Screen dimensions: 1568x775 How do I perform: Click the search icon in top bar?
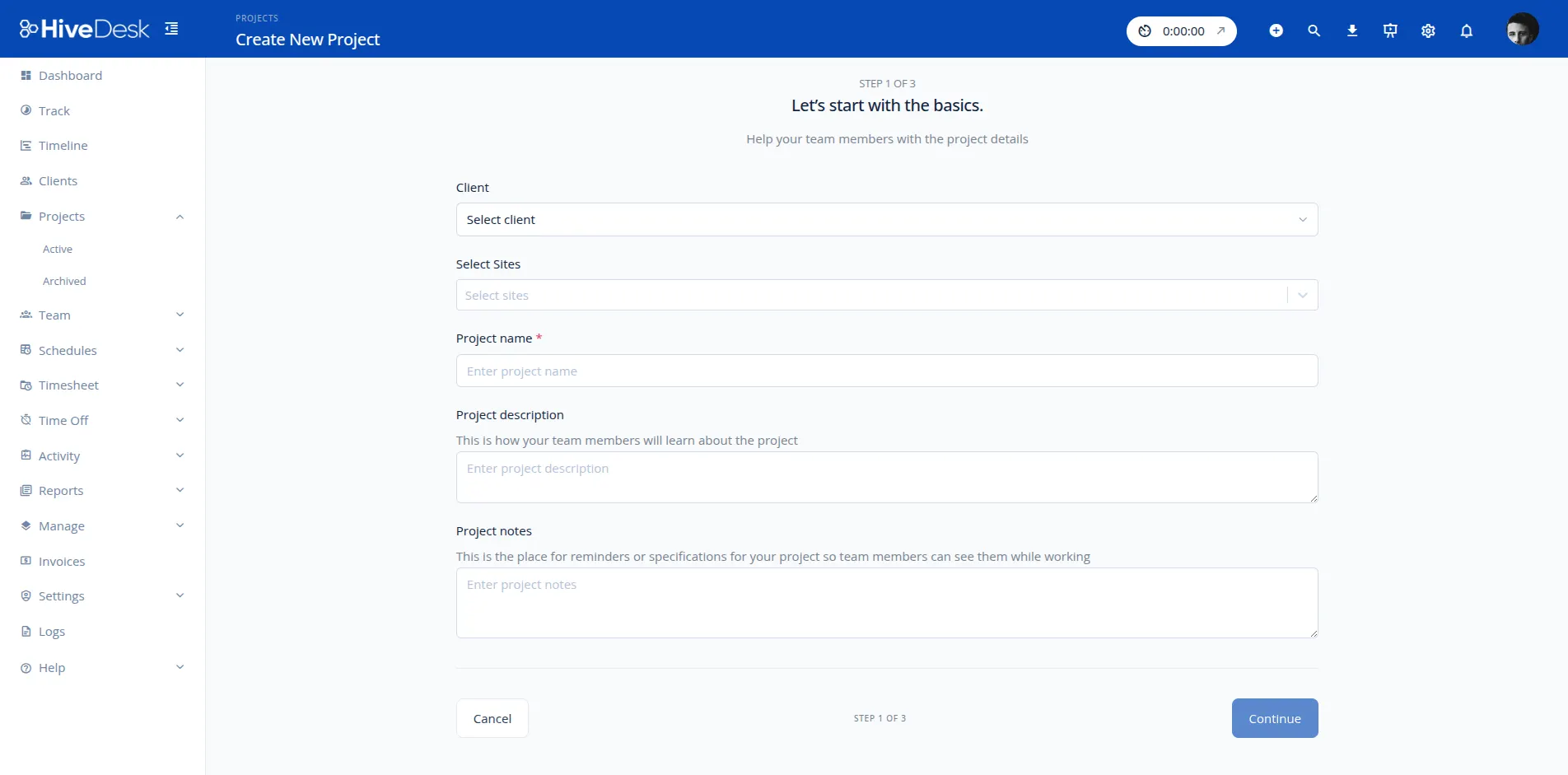[x=1314, y=30]
